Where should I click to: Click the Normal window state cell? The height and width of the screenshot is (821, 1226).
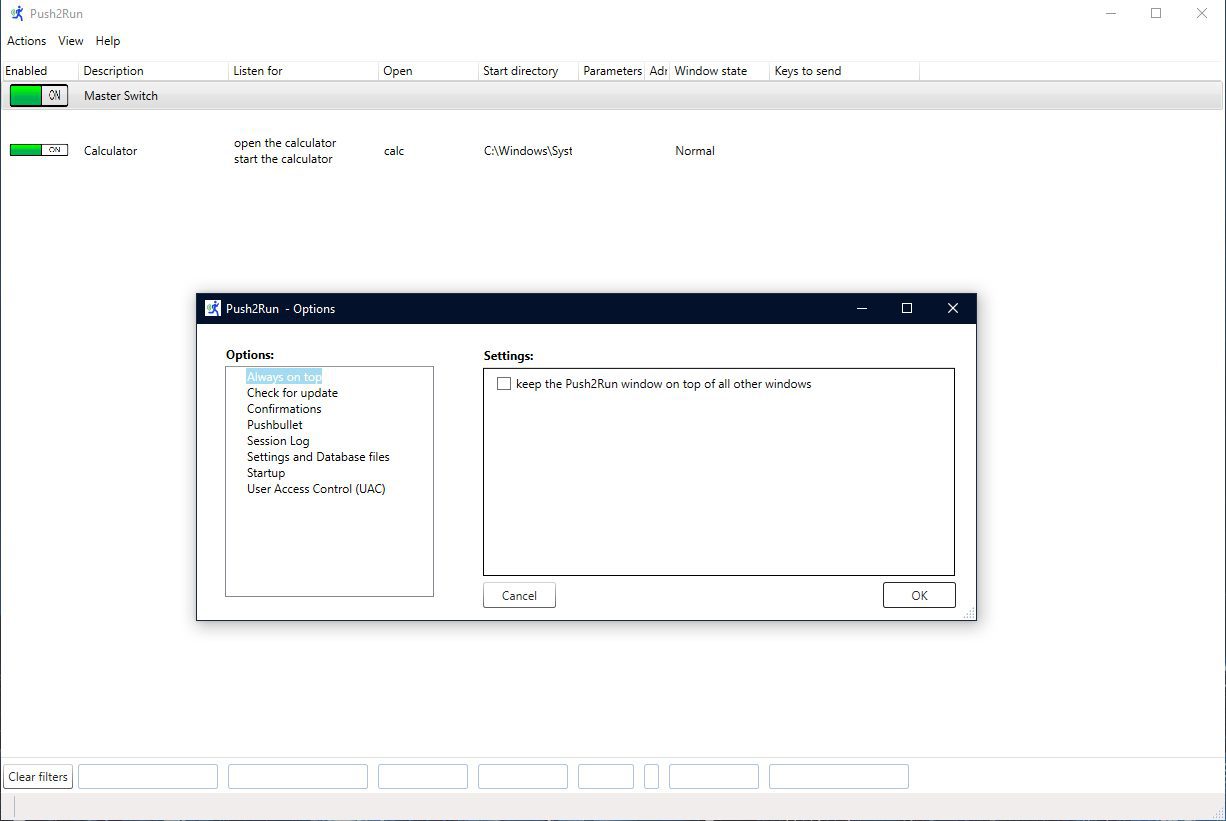pos(695,151)
